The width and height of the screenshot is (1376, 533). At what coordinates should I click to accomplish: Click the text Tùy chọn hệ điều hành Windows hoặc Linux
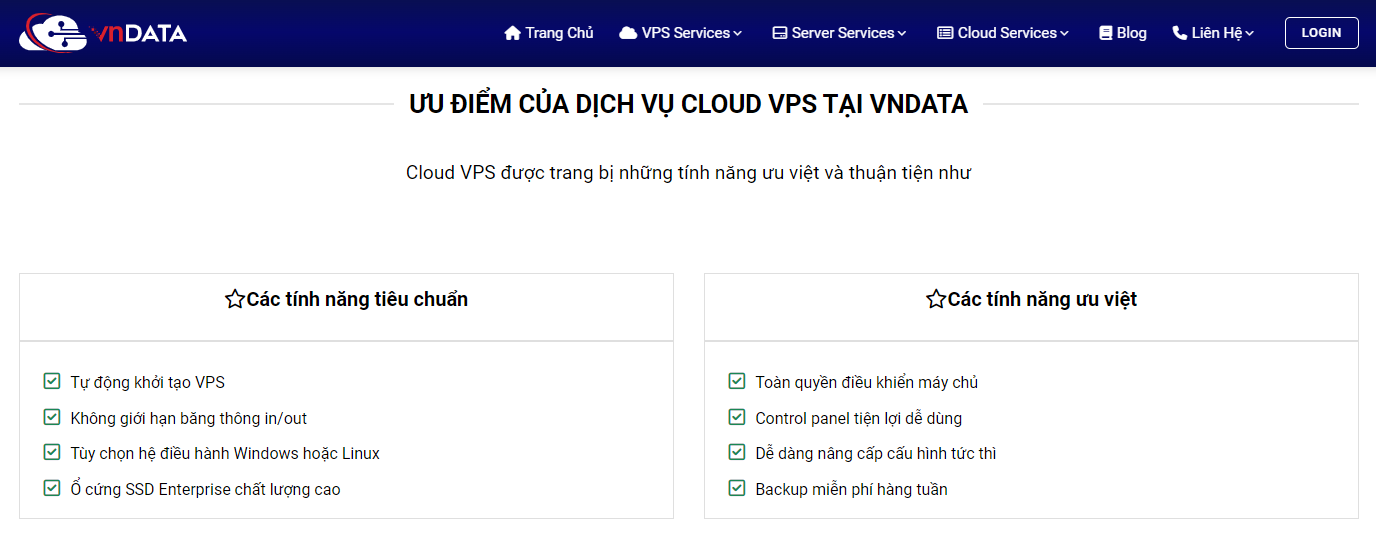(x=225, y=453)
